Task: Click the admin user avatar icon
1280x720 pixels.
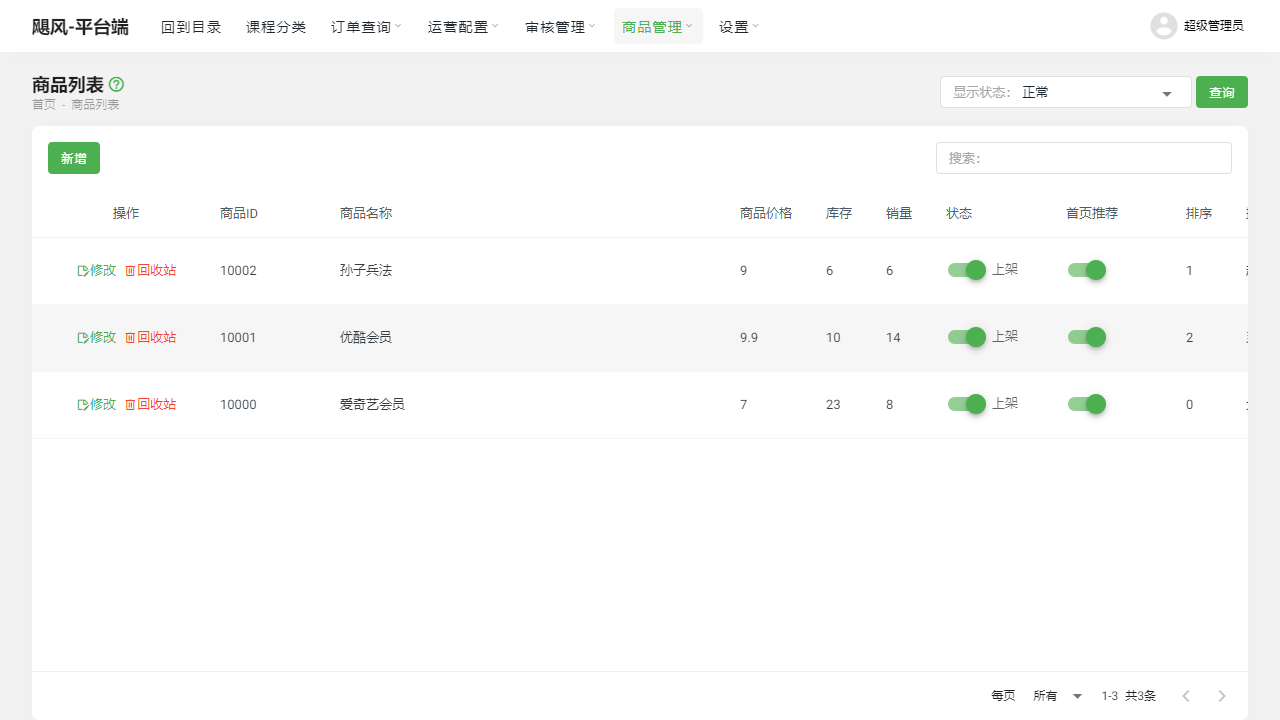Action: click(x=1163, y=26)
